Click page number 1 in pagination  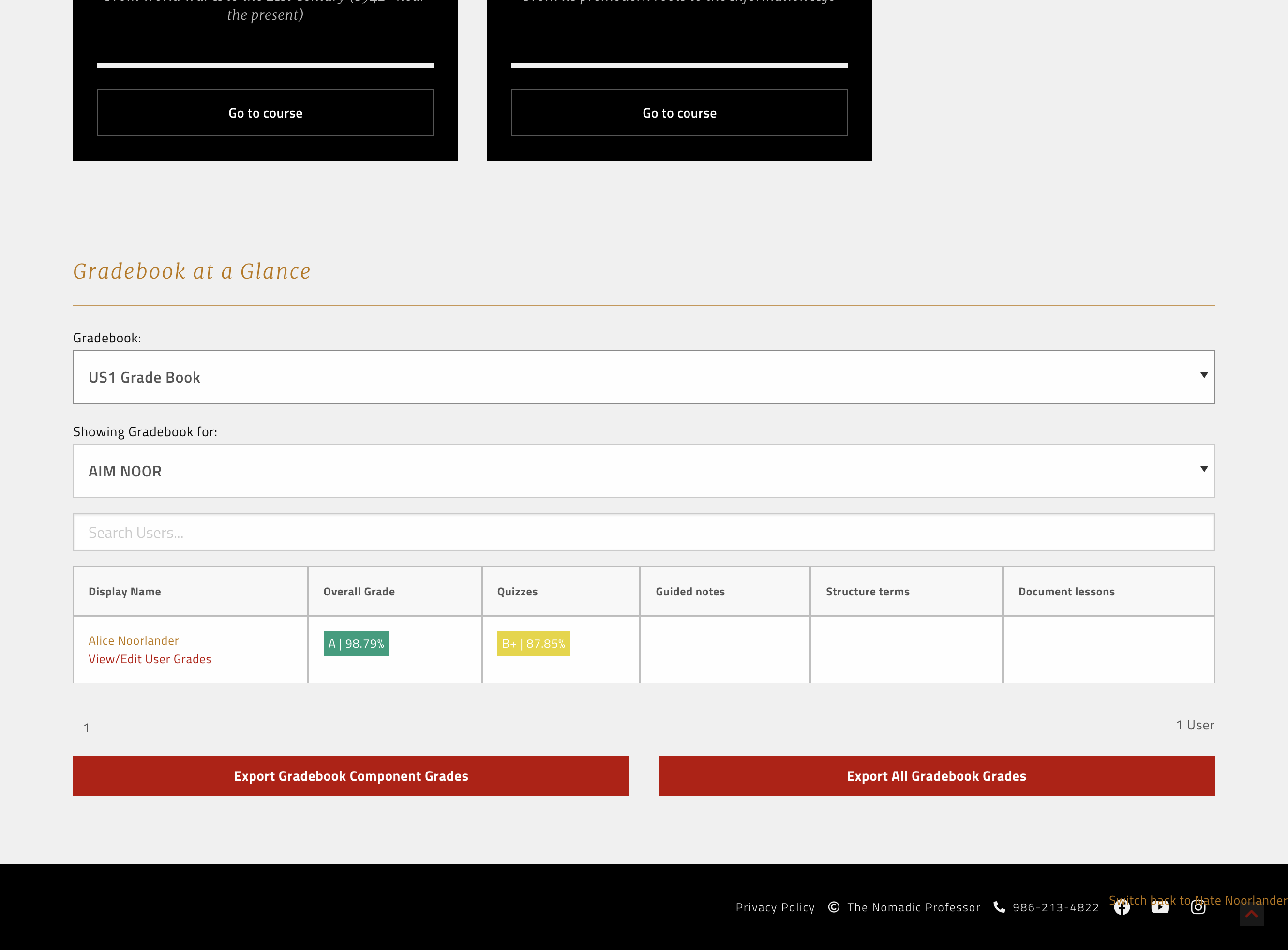click(x=86, y=728)
